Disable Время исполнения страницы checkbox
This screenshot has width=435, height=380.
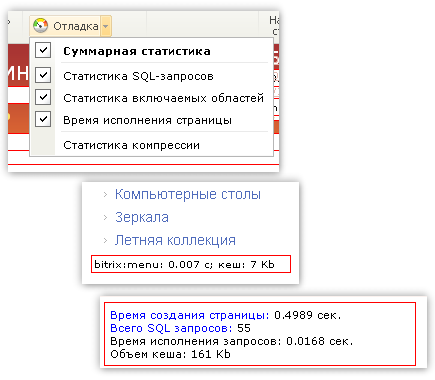pos(43,119)
